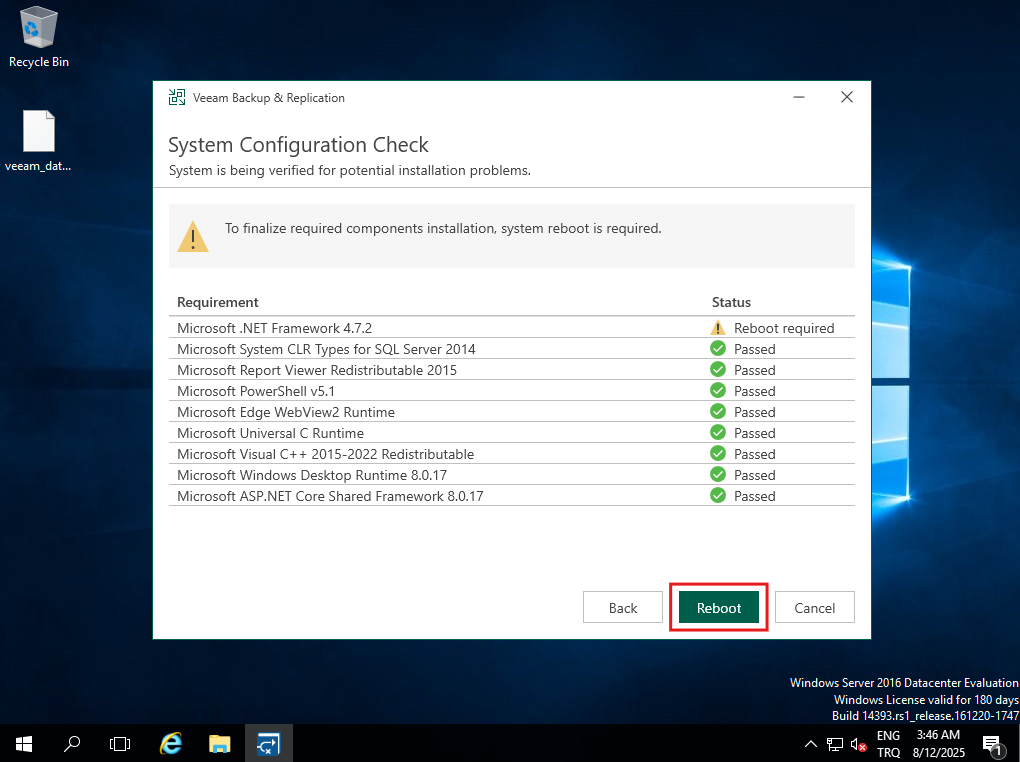
Task: Click green check for Windows Desktop Runtime
Action: pos(718,474)
